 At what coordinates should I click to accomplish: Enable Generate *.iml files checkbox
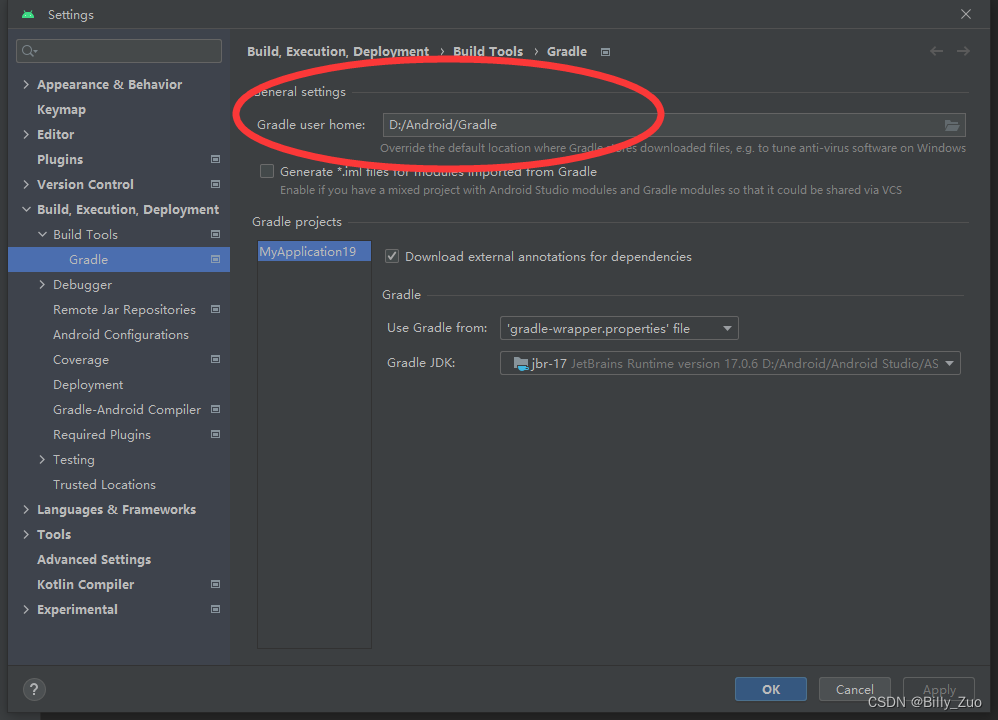[x=267, y=171]
